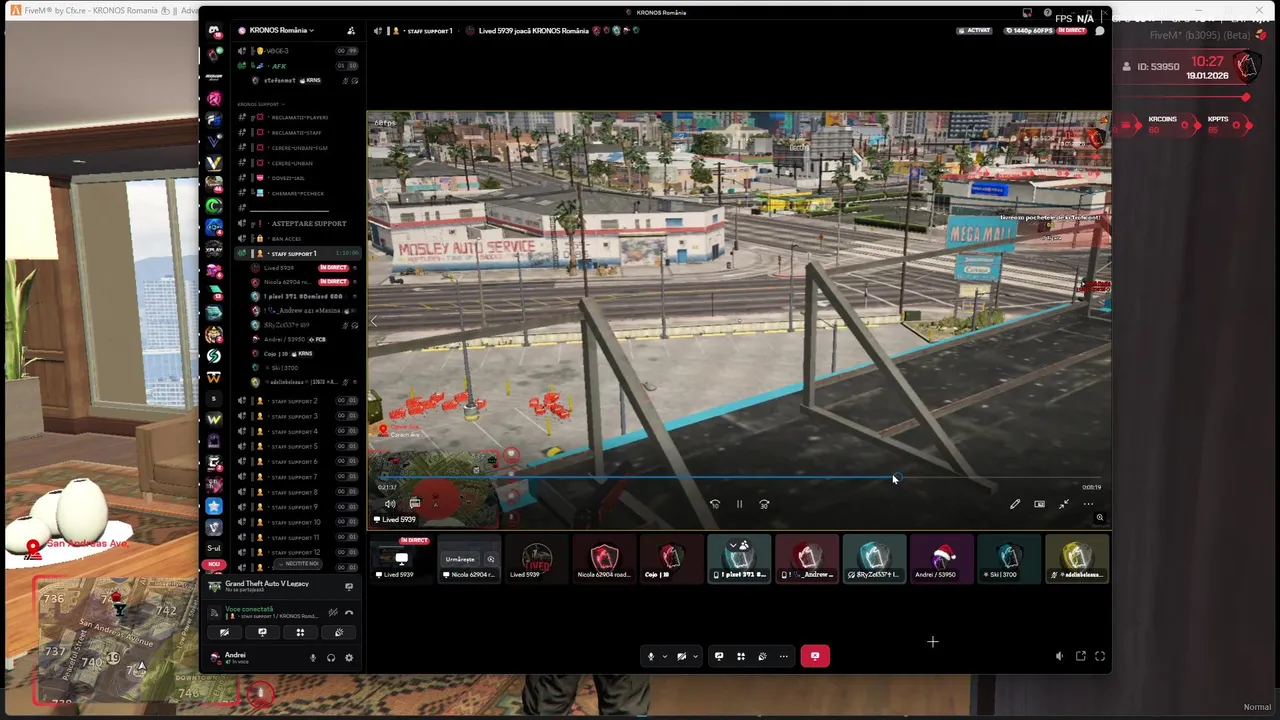Screen dimensions: 1280x720
Task: Open microphone options chevron in call bar
Action: point(664,657)
